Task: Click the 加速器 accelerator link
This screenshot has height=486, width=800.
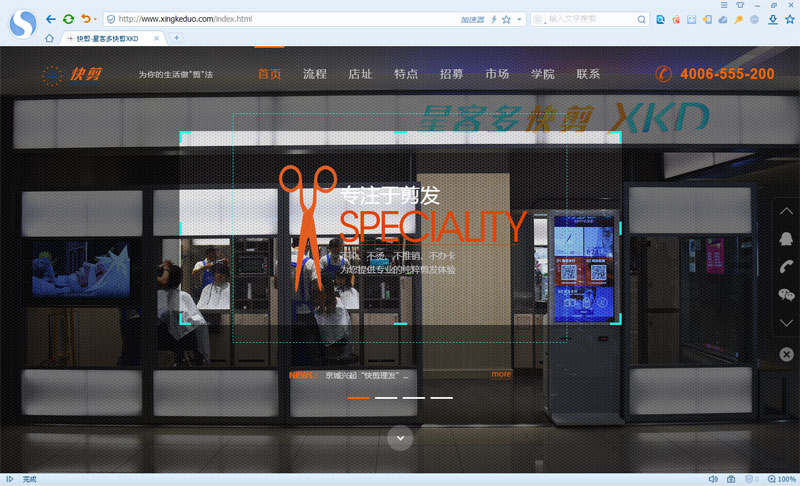Action: click(472, 19)
